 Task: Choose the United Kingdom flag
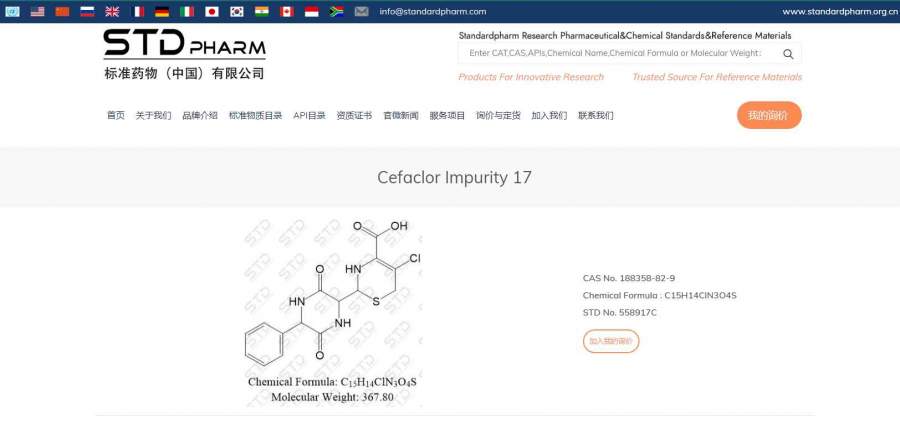coord(112,12)
